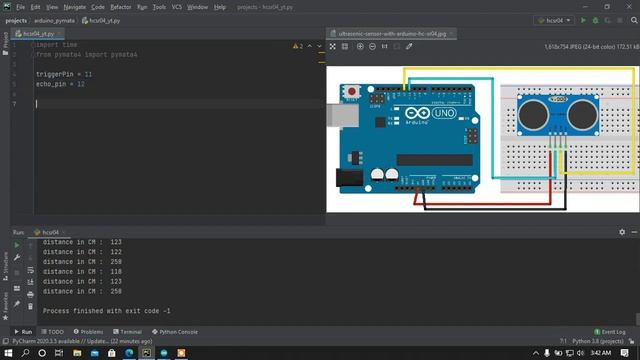Open the Python Console tool window
This screenshot has width=640, height=360.
pyautogui.click(x=175, y=332)
